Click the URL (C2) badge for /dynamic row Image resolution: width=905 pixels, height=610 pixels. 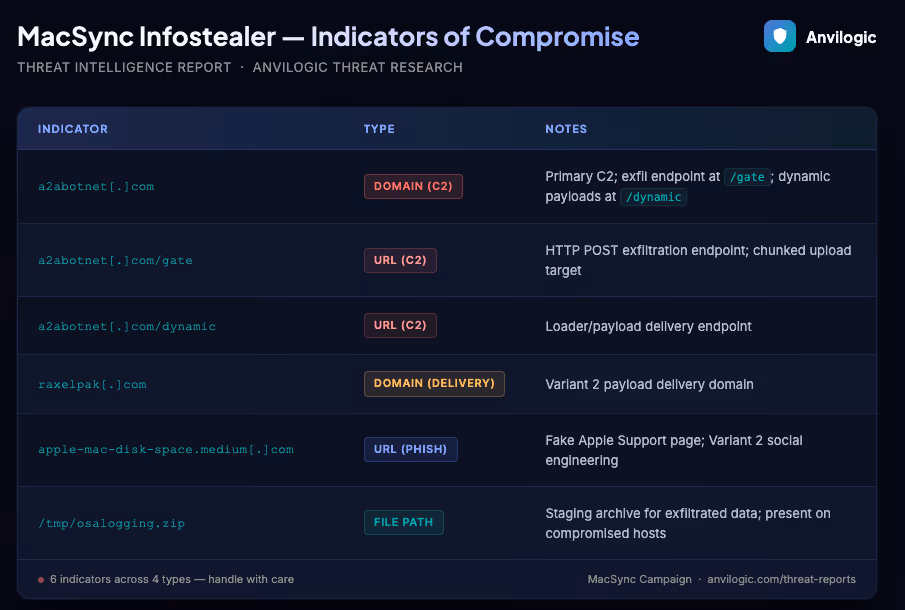(400, 325)
